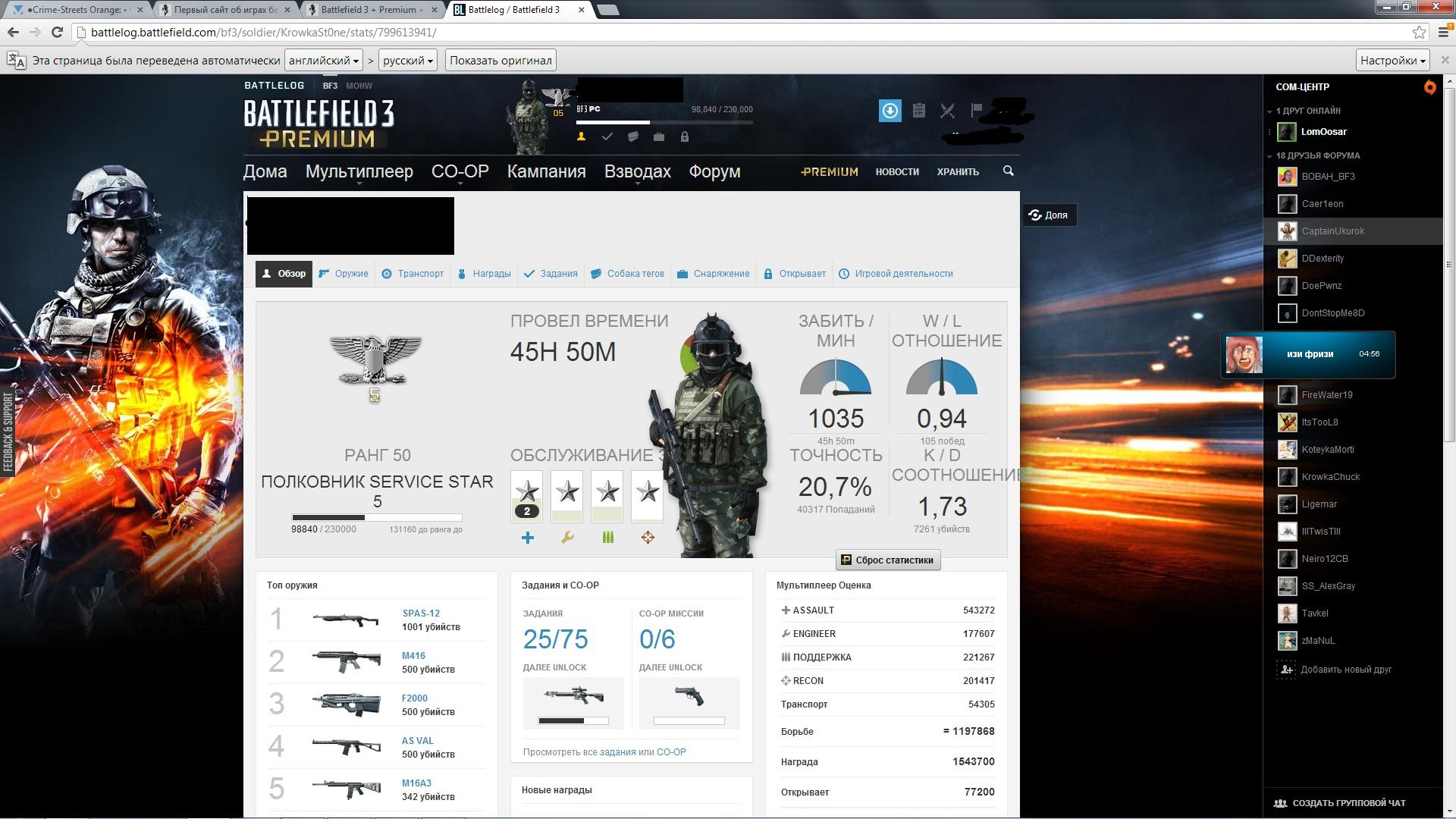
Task: Open the 'английский' source language dropdown
Action: 323,60
